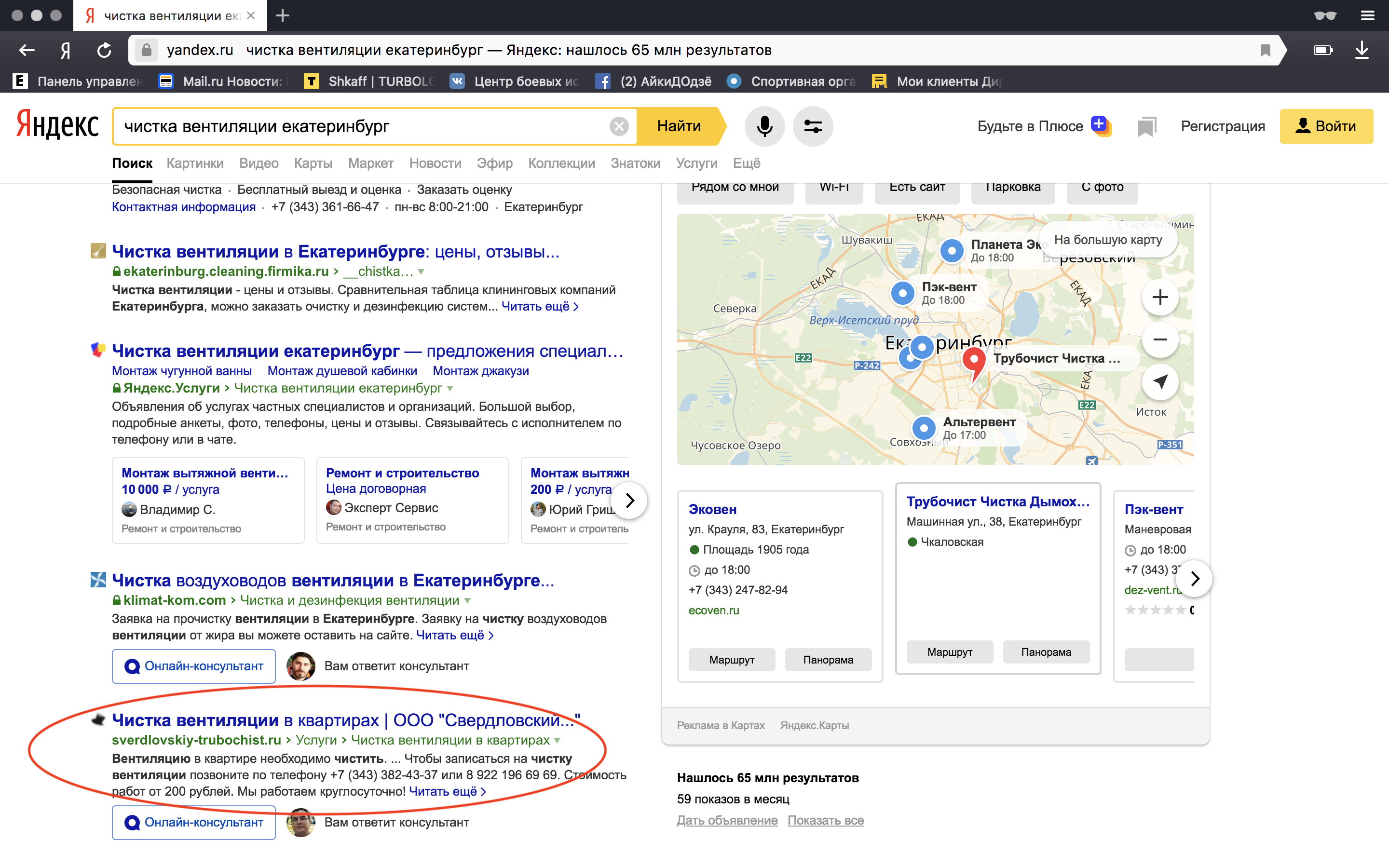Zoom in on the map with plus icon

point(1160,297)
